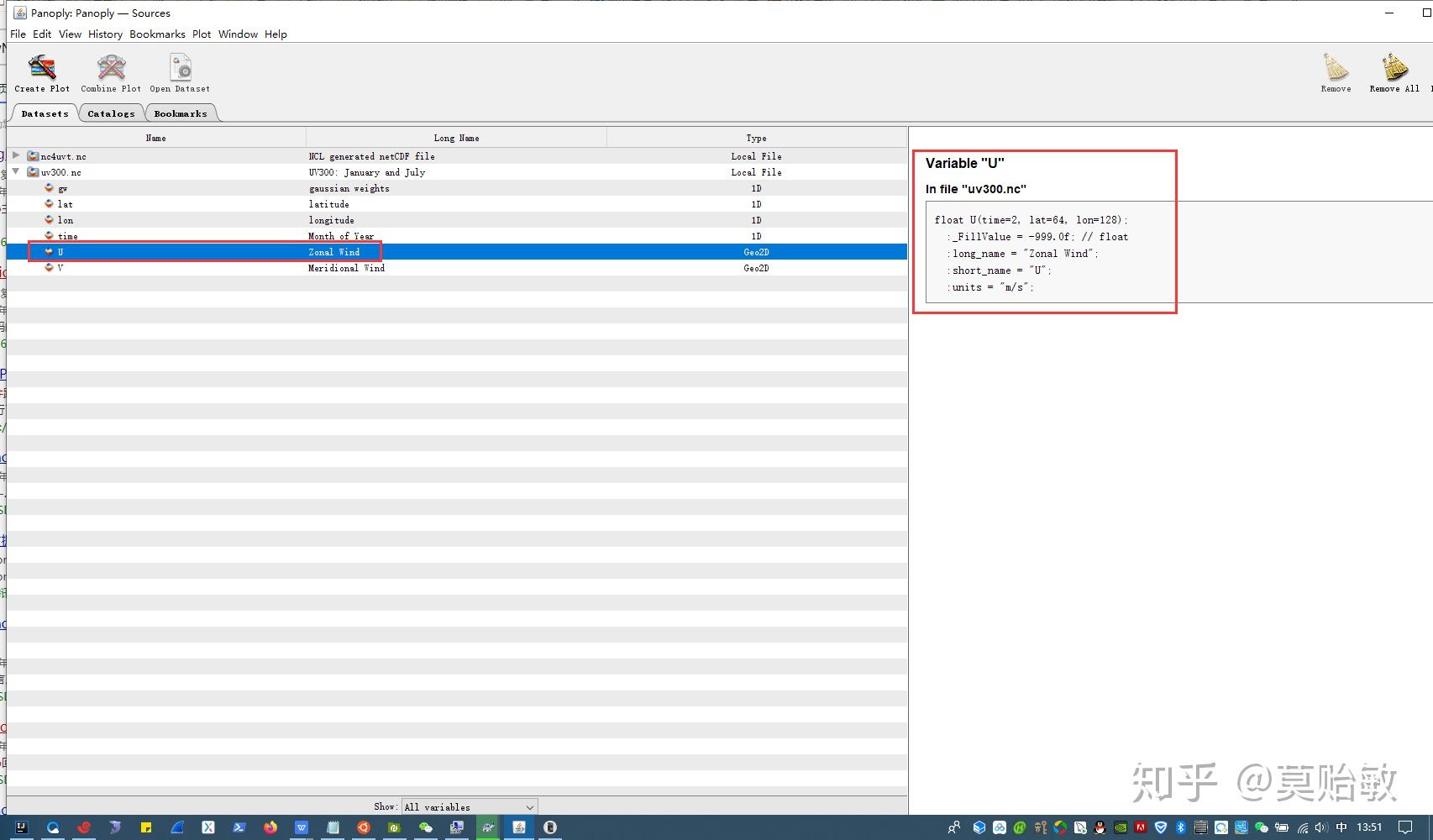Click the 中 input method indicator

pyautogui.click(x=1342, y=827)
